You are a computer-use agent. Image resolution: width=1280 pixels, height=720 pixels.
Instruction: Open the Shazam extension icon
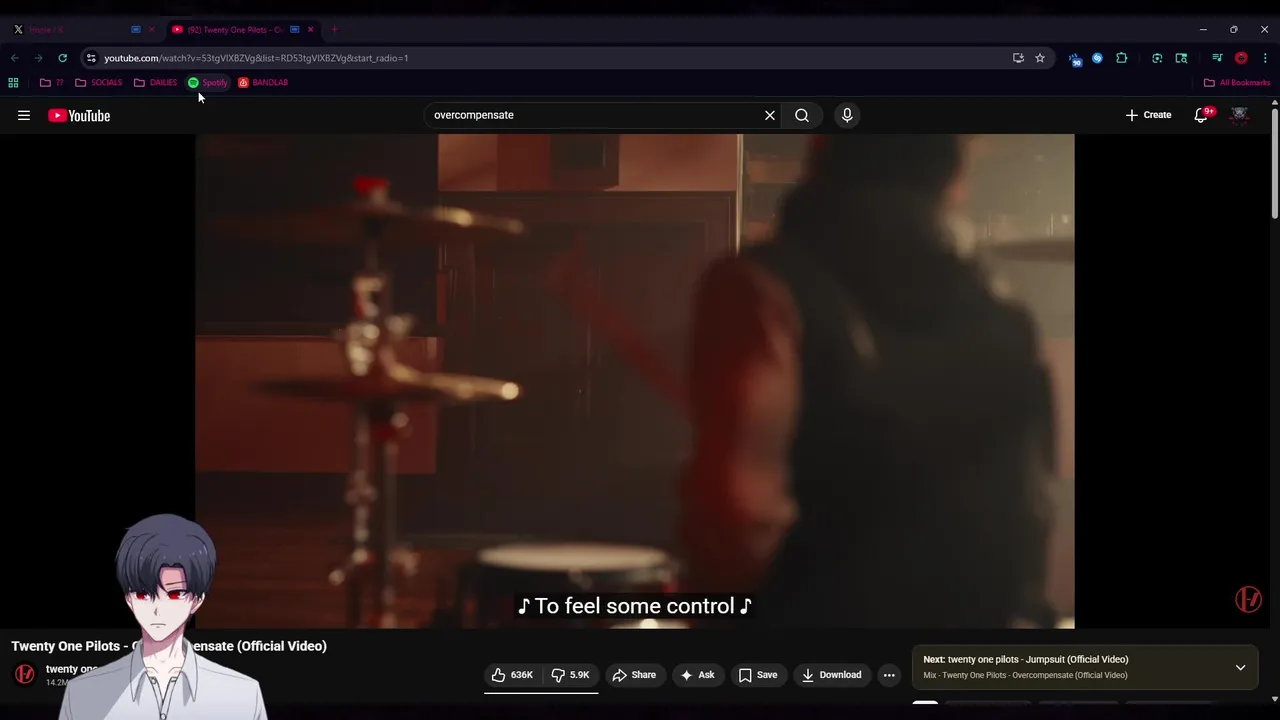tap(1097, 58)
